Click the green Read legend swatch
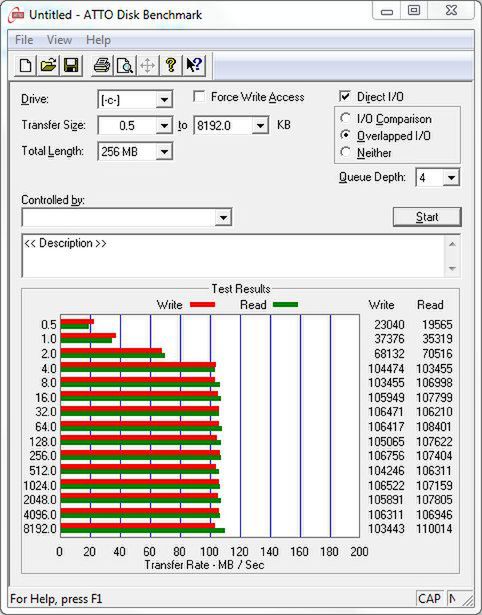This screenshot has height=615, width=482. pyautogui.click(x=286, y=305)
